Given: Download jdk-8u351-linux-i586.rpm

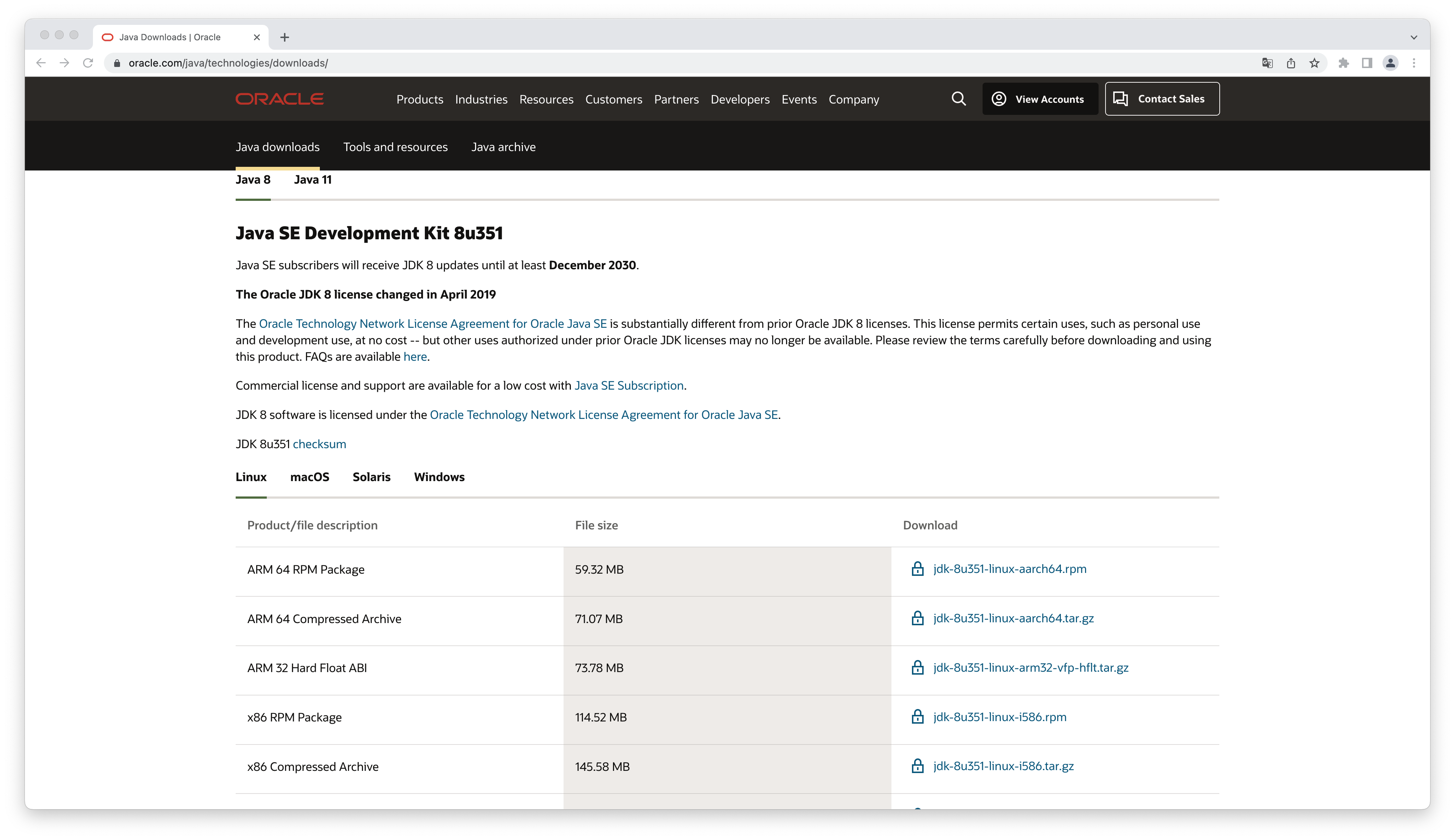Looking at the screenshot, I should 999,717.
